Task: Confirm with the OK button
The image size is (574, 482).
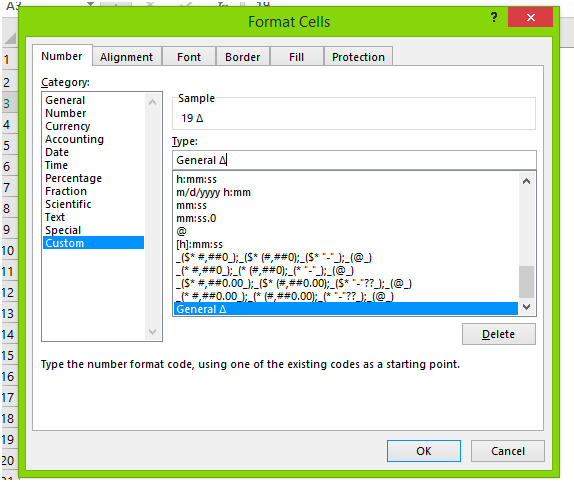Action: click(424, 451)
